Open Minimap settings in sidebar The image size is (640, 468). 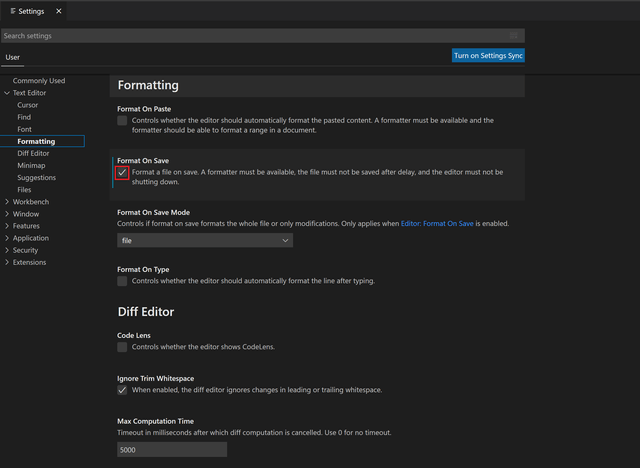[x=33, y=166]
